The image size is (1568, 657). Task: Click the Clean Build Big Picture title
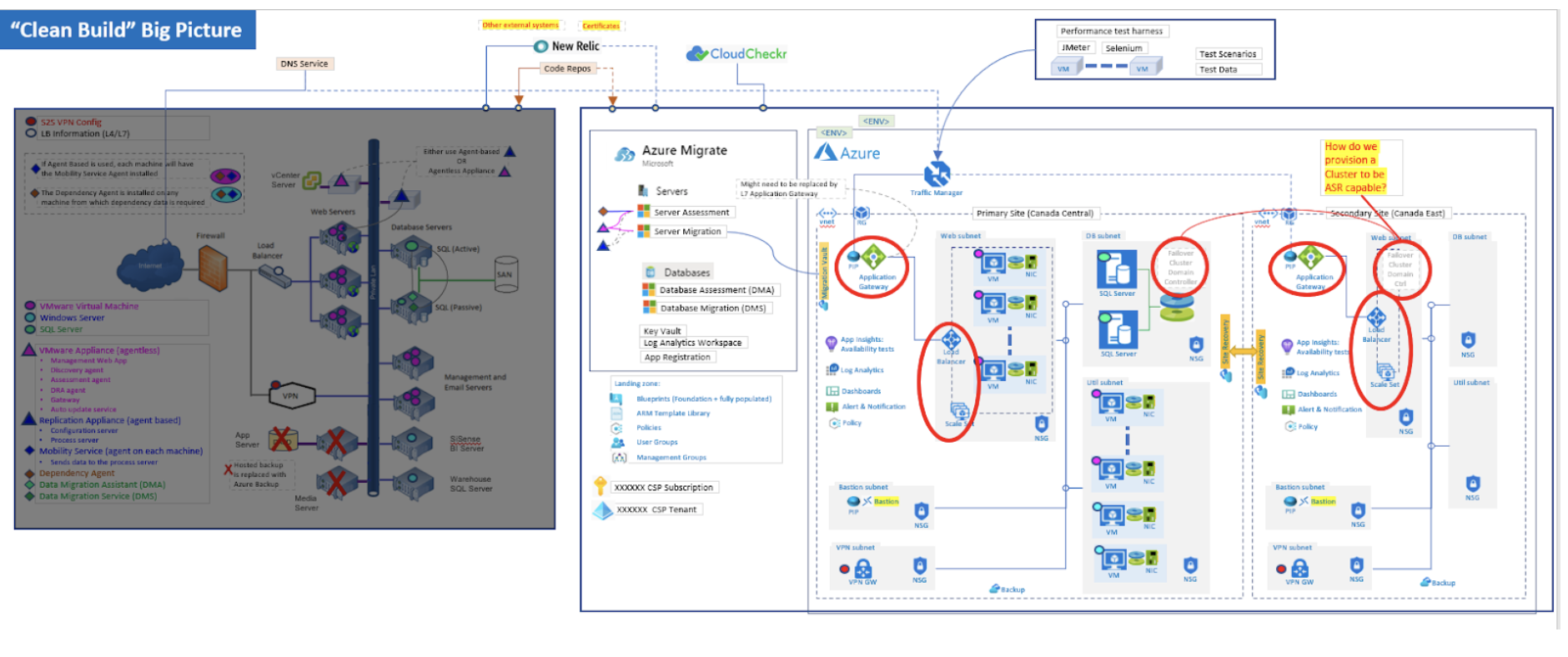126,30
